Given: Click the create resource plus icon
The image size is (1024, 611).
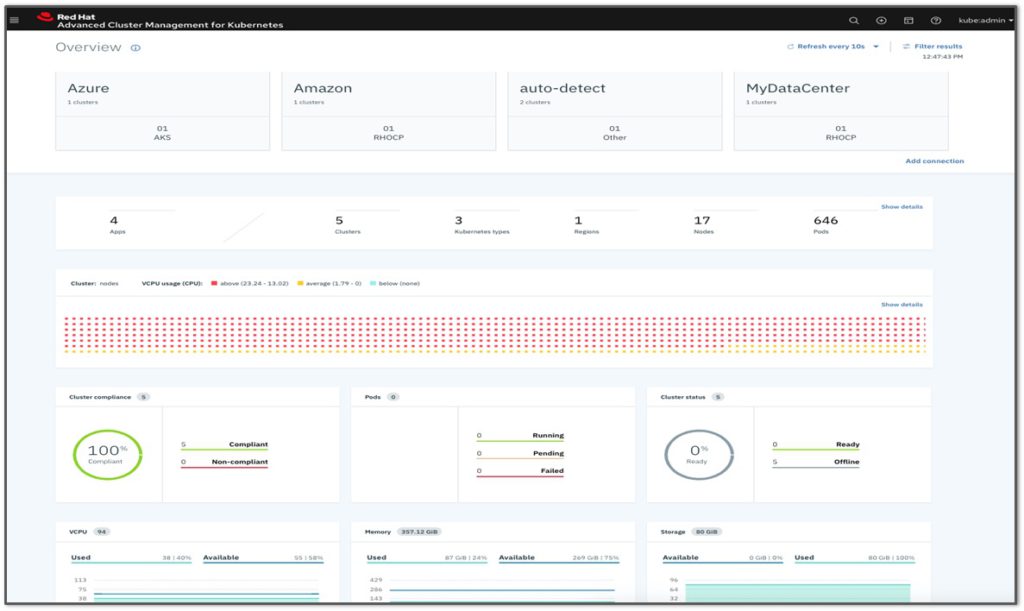Looking at the screenshot, I should (x=881, y=20).
